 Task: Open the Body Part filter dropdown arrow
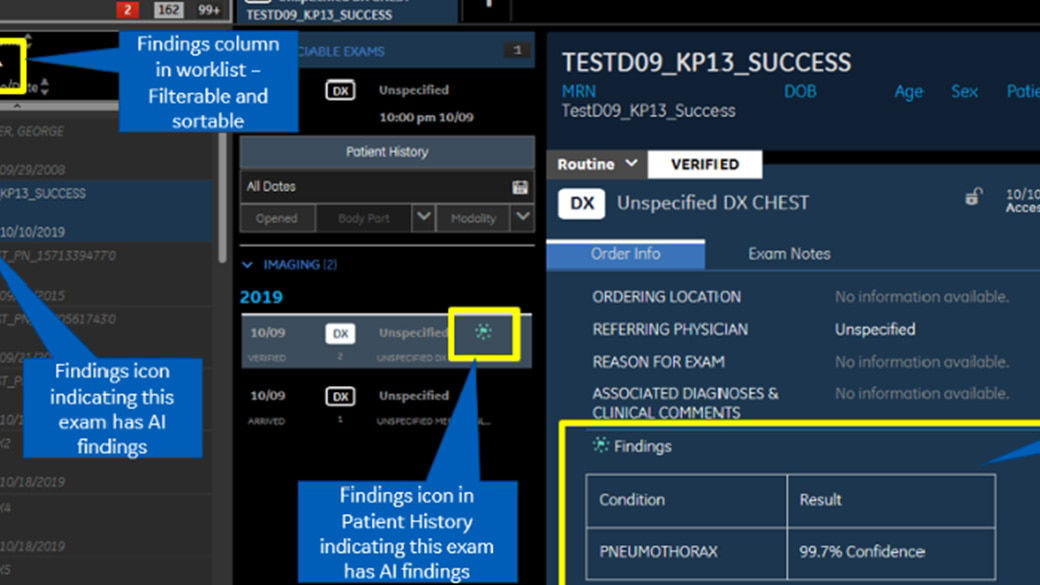click(423, 217)
